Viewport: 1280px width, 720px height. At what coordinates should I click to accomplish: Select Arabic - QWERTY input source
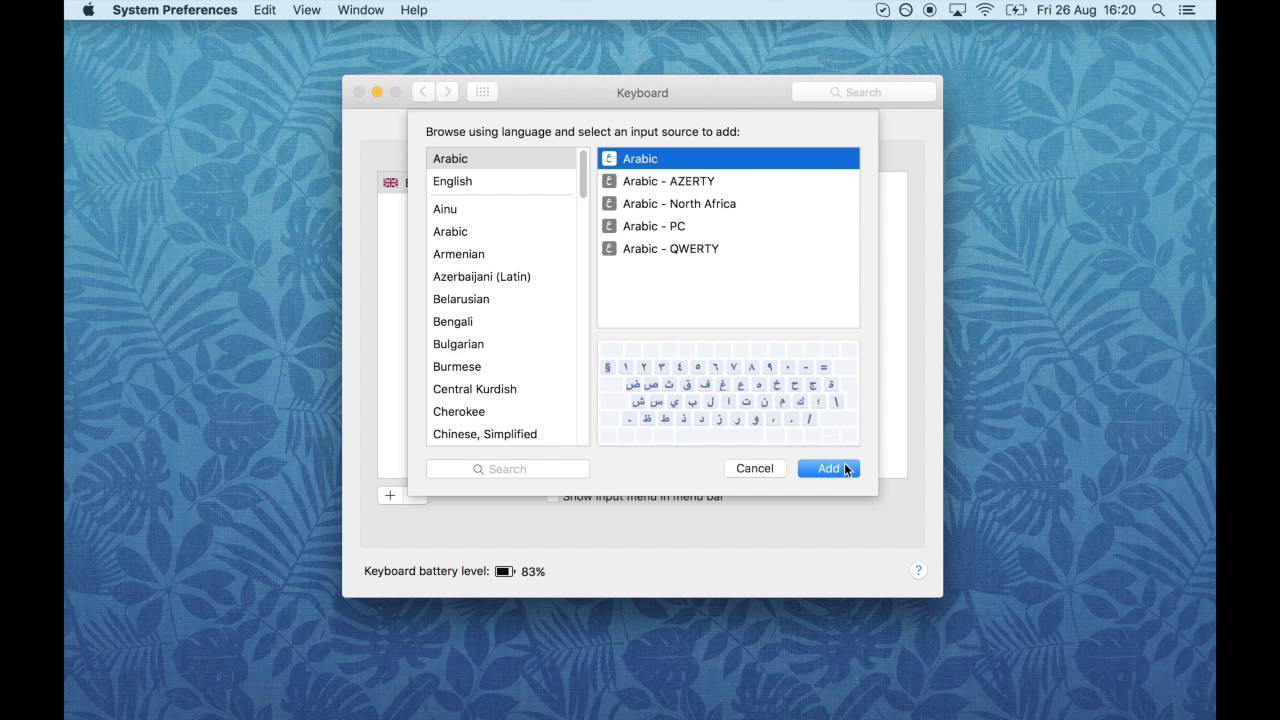(x=728, y=248)
